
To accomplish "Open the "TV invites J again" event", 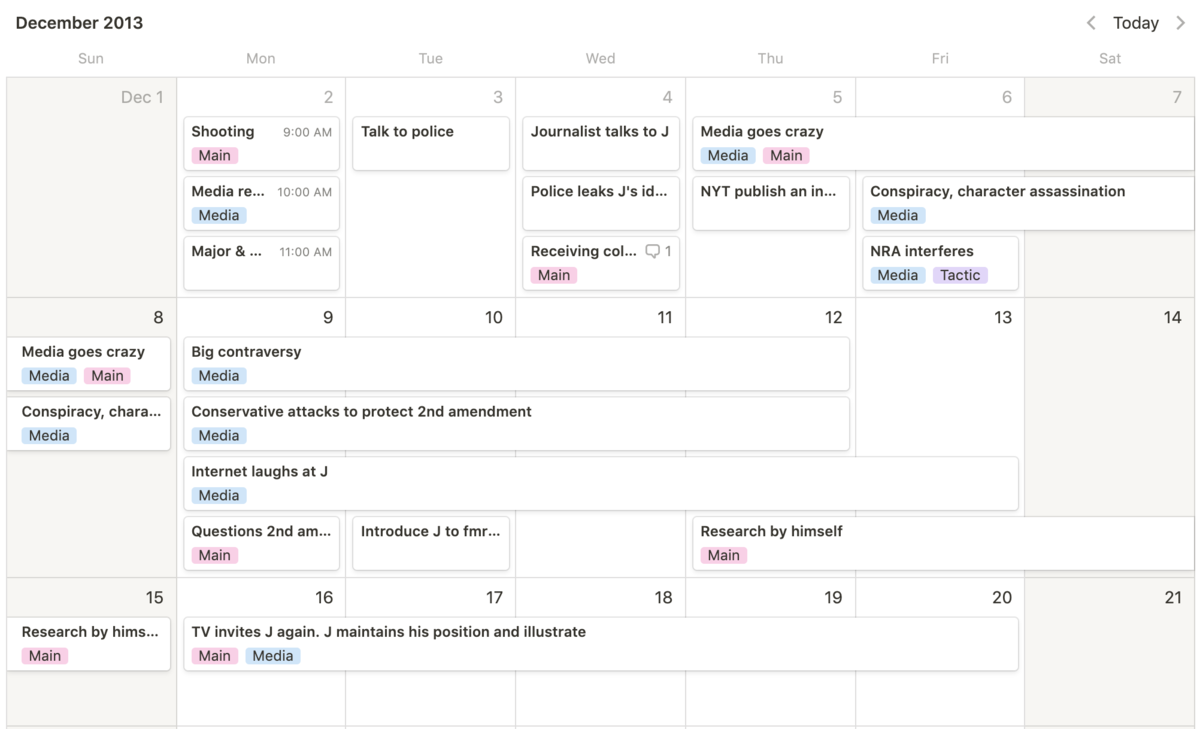I will (600, 643).
